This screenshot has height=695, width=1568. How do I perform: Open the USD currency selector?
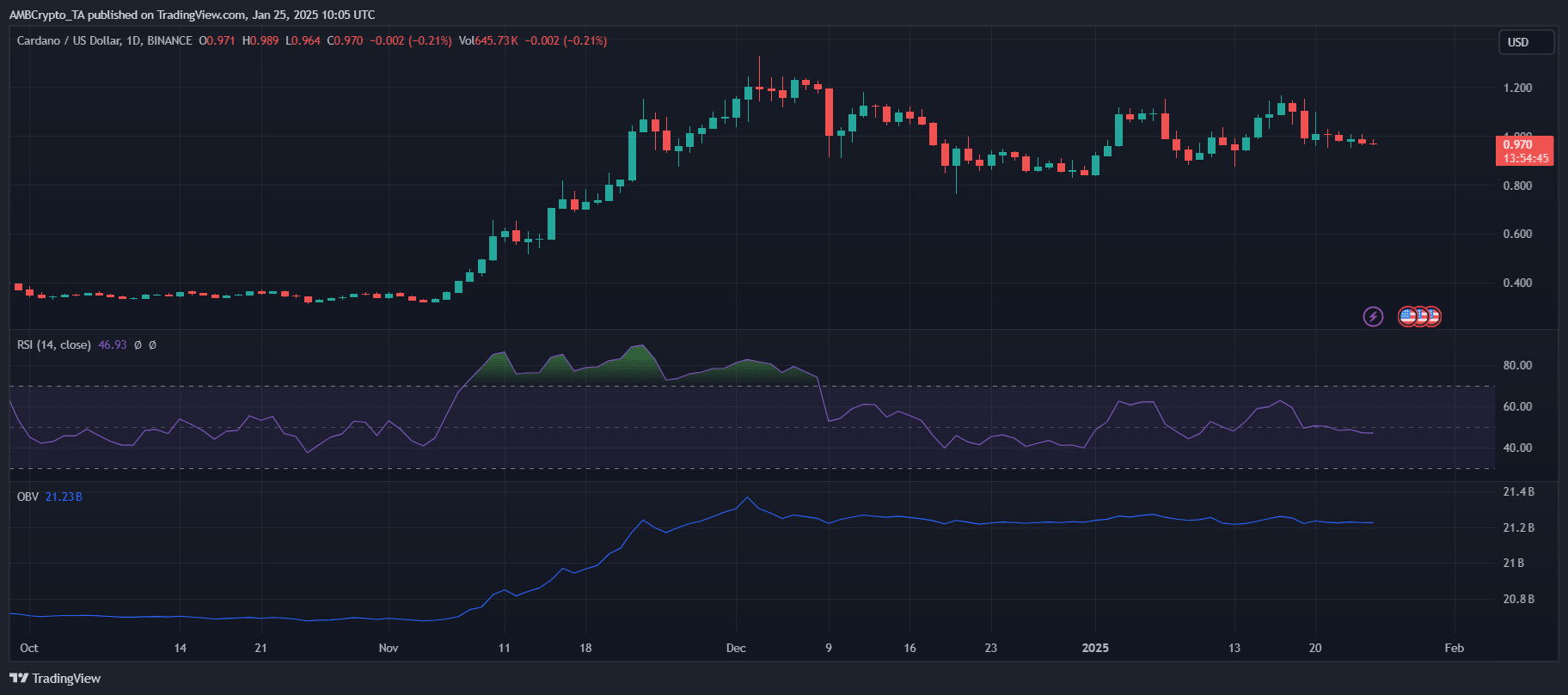pos(1525,42)
